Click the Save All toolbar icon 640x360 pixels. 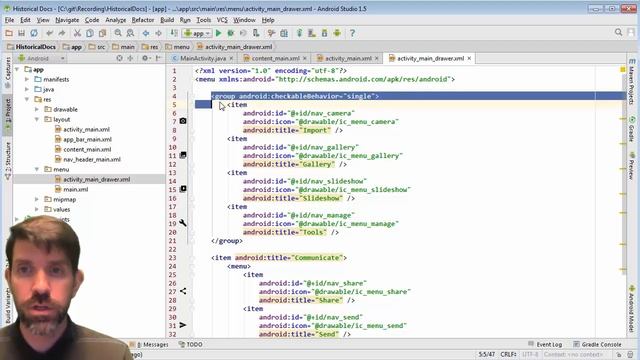[21, 33]
